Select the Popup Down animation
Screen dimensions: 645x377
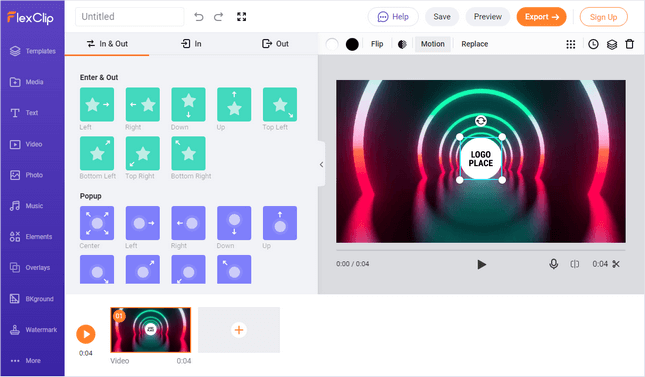(234, 223)
